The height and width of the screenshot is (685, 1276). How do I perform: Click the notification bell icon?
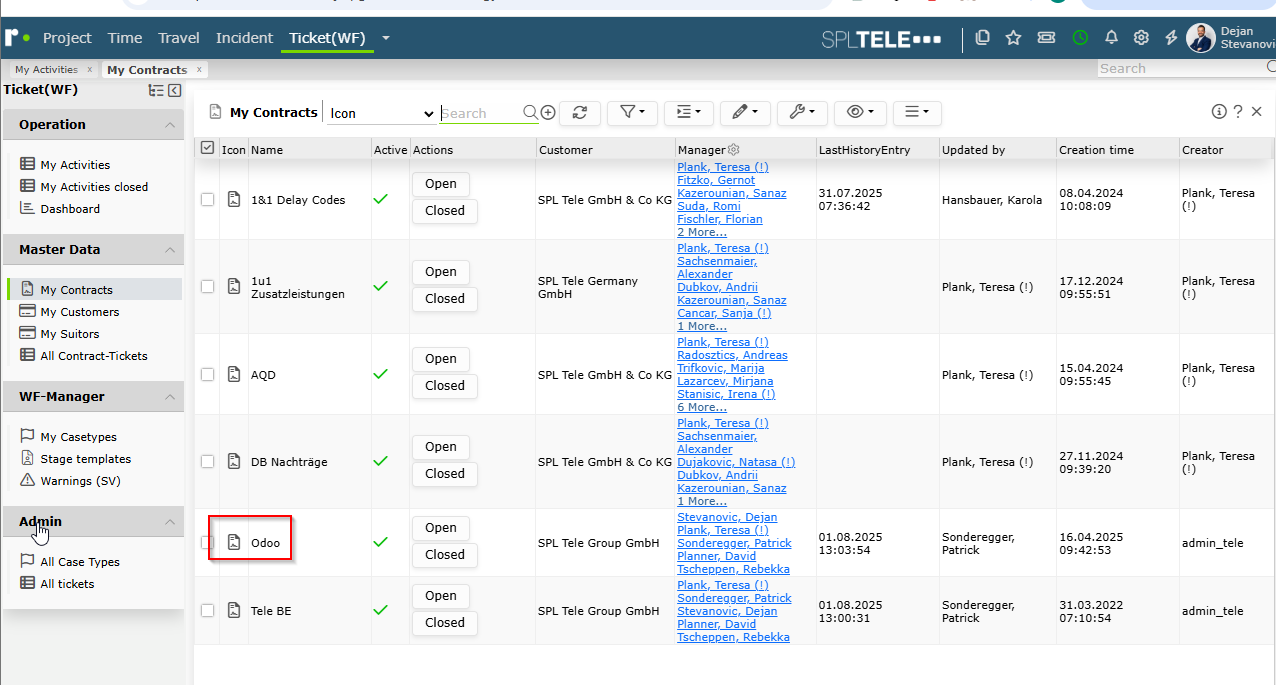click(x=1111, y=38)
